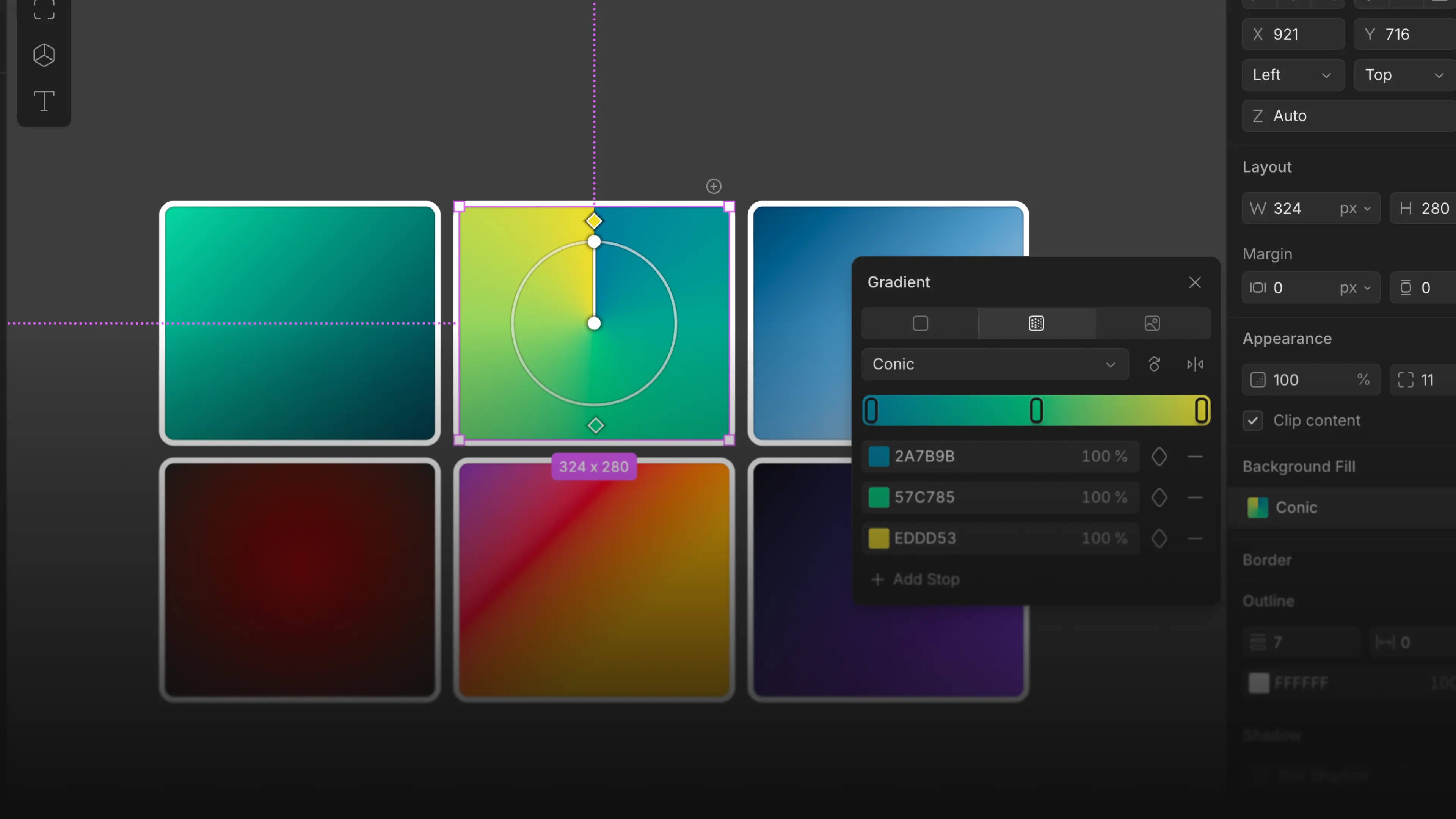Edit the corner radius 11 field

click(1423, 380)
